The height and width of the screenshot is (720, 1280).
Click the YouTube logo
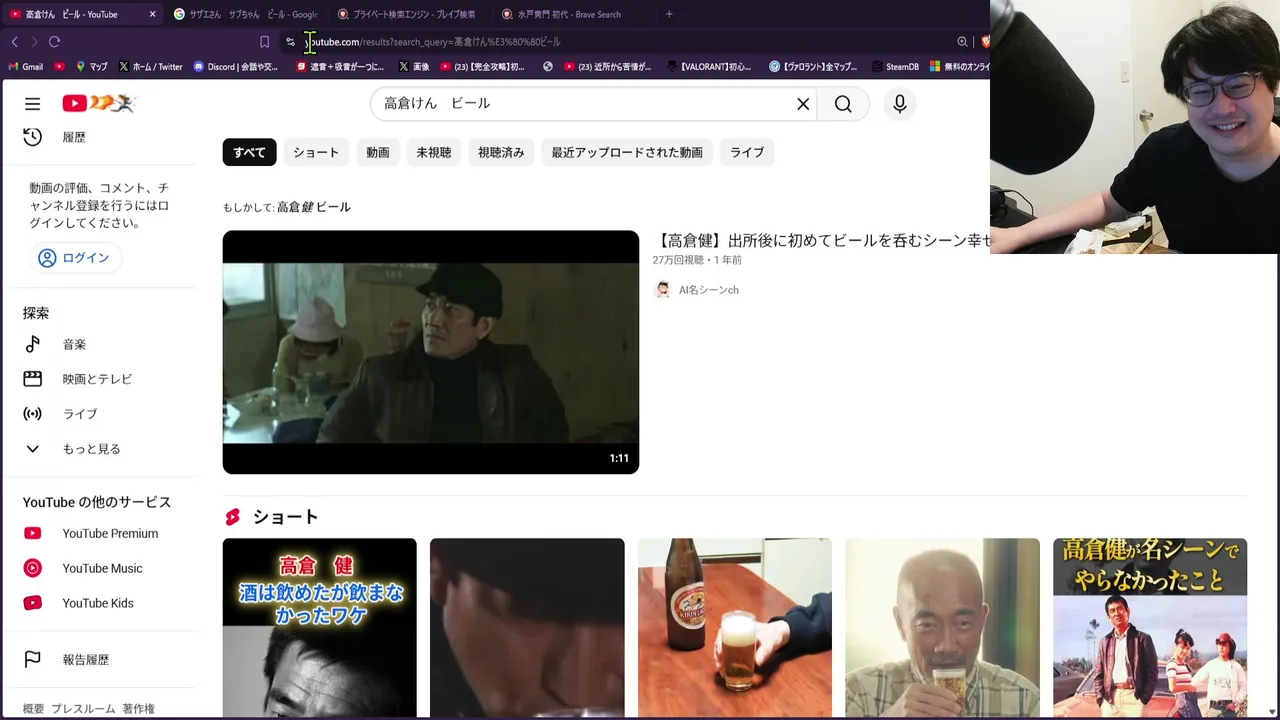coord(99,103)
